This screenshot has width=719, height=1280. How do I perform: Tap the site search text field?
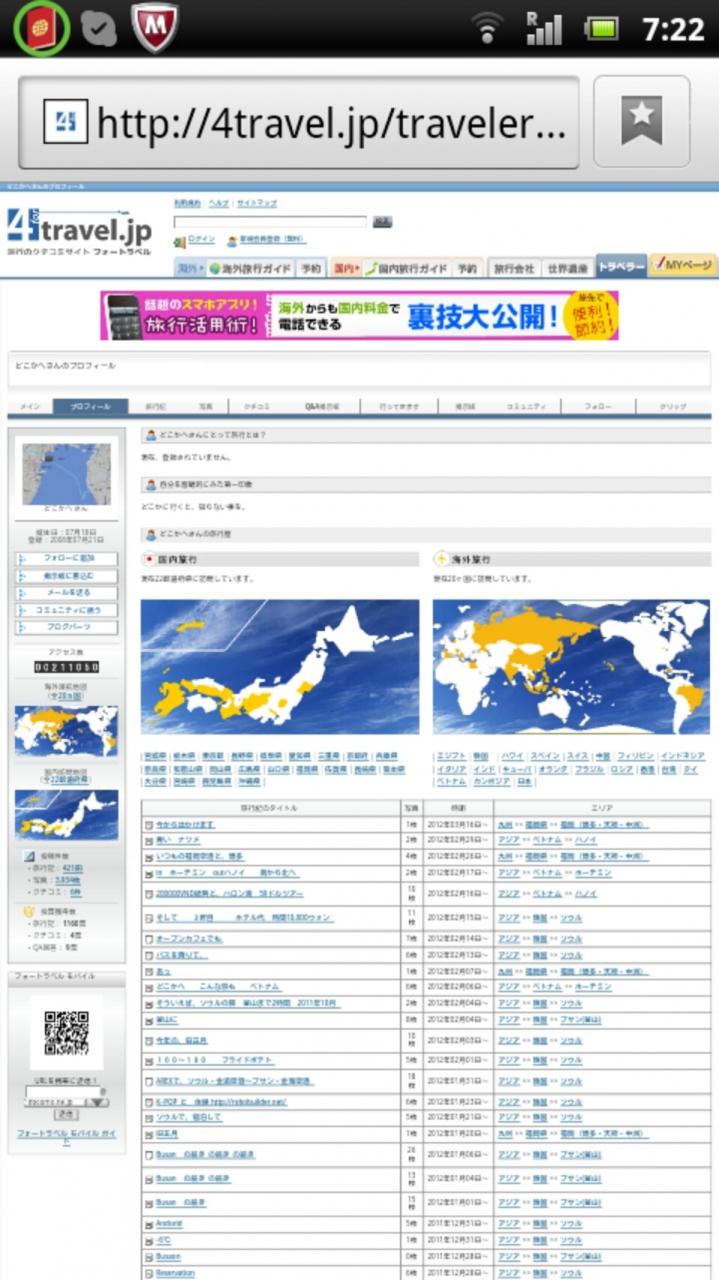(x=270, y=222)
